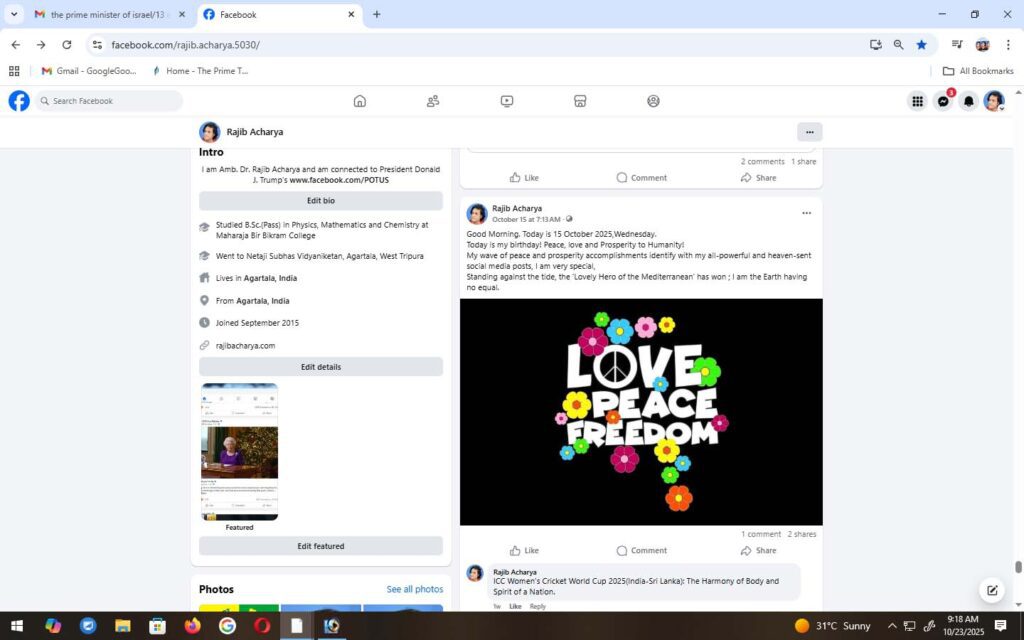Click the Edit bio button
This screenshot has height=640, width=1024.
click(x=321, y=201)
